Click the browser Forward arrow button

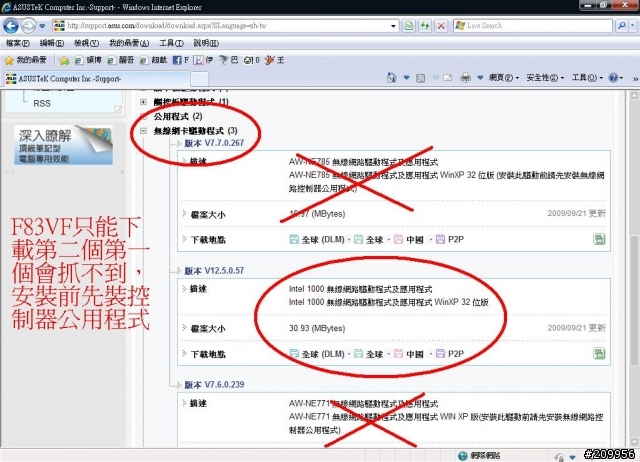(28, 26)
